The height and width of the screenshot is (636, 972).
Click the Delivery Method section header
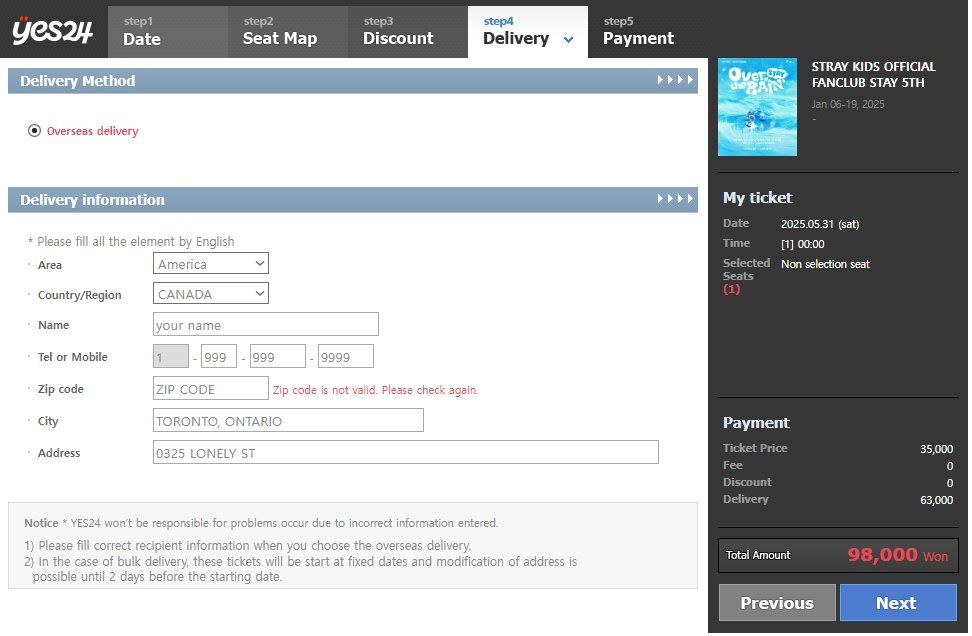(x=353, y=81)
